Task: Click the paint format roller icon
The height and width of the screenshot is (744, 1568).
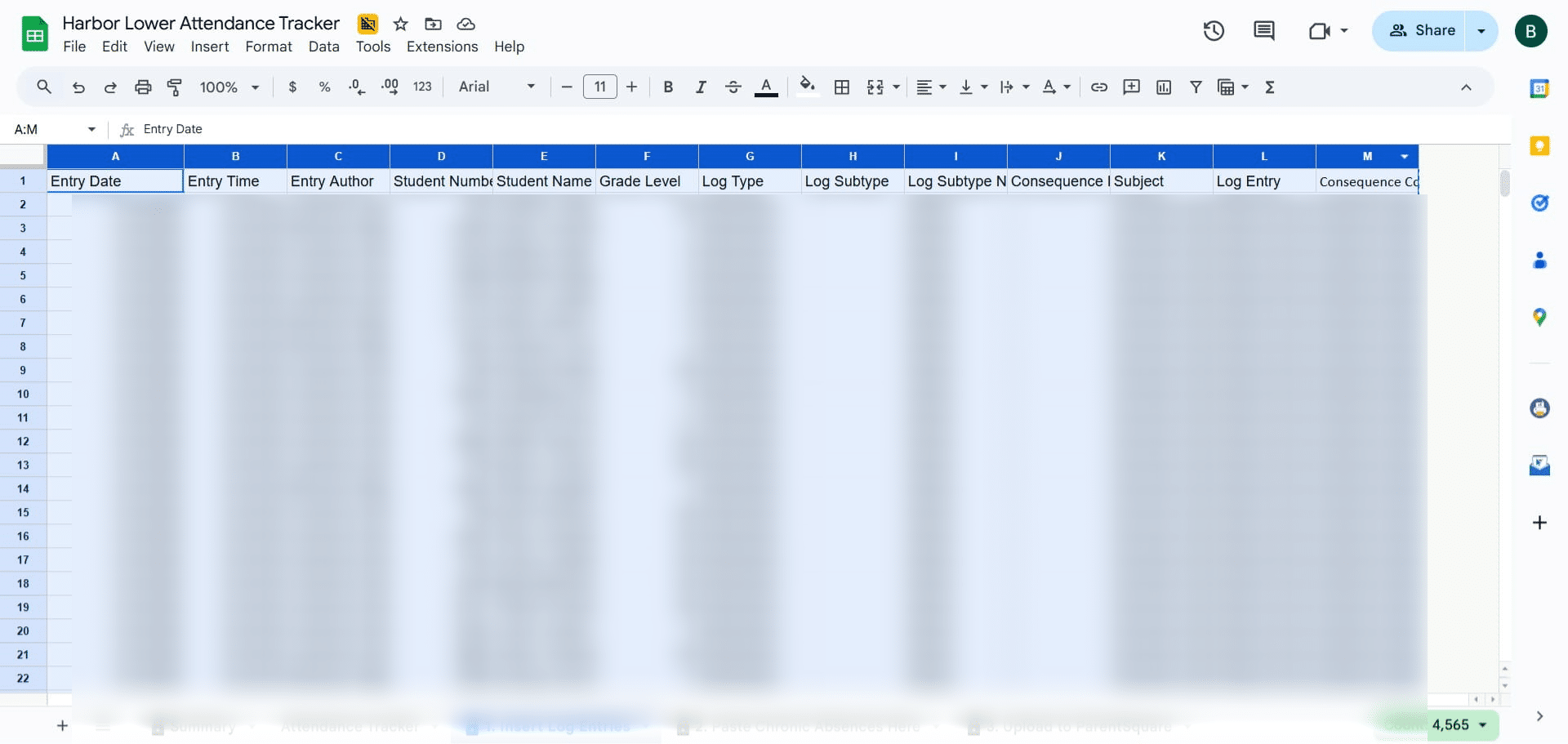Action: pos(175,87)
